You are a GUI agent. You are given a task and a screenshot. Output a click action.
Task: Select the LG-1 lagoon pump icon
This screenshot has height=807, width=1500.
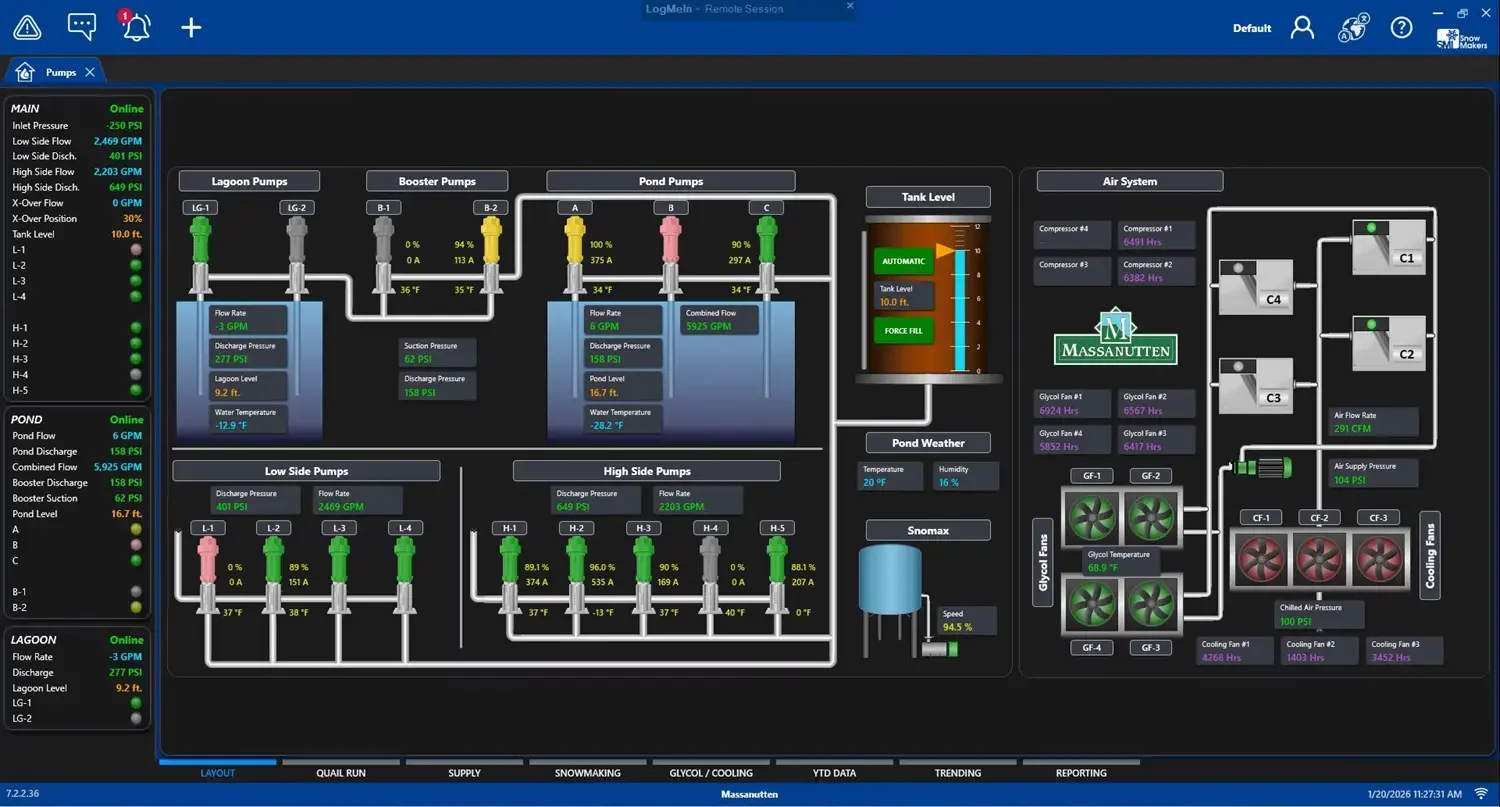pos(200,240)
